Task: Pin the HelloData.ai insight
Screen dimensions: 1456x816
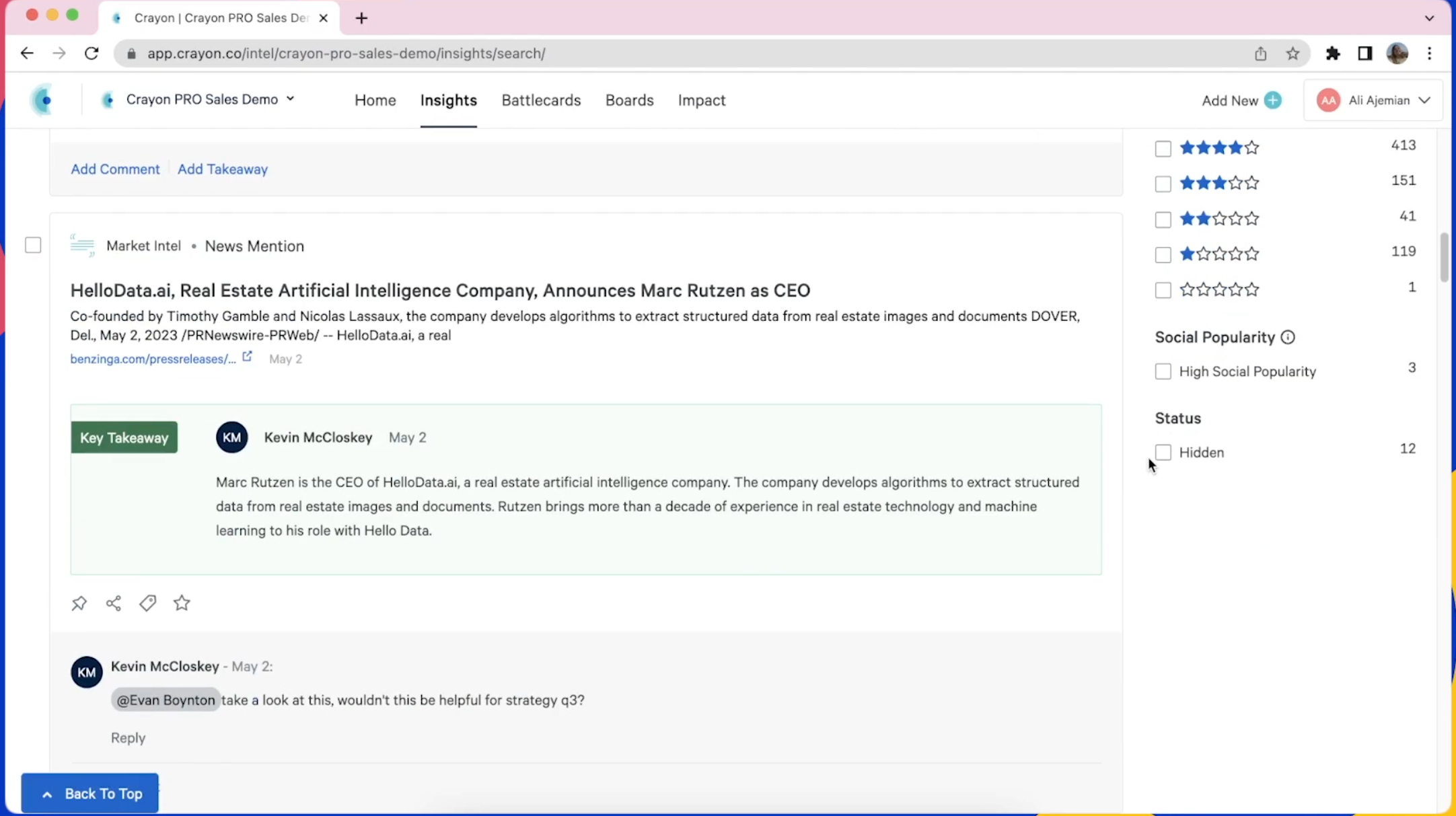Action: 79,603
